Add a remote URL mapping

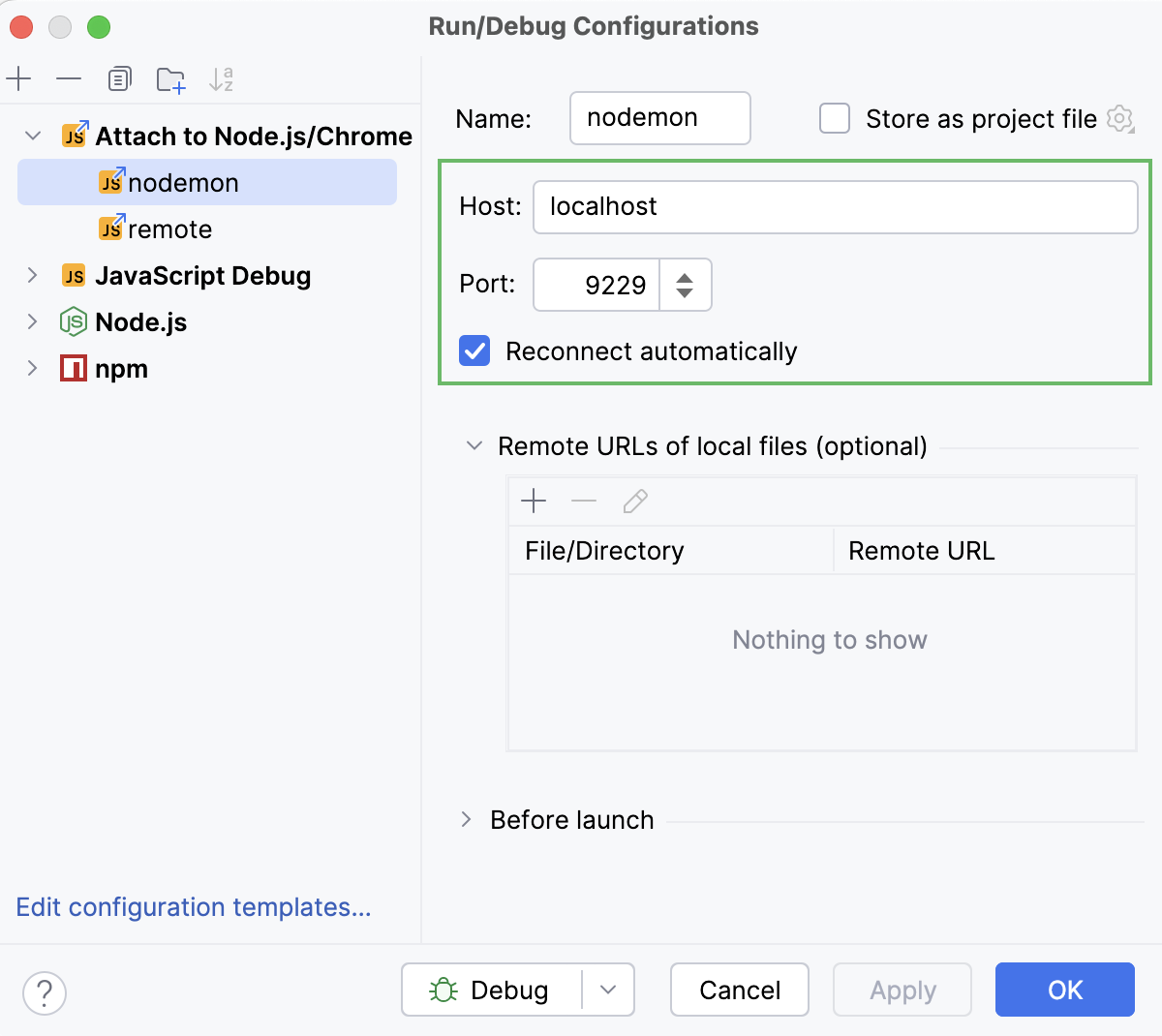click(x=534, y=501)
